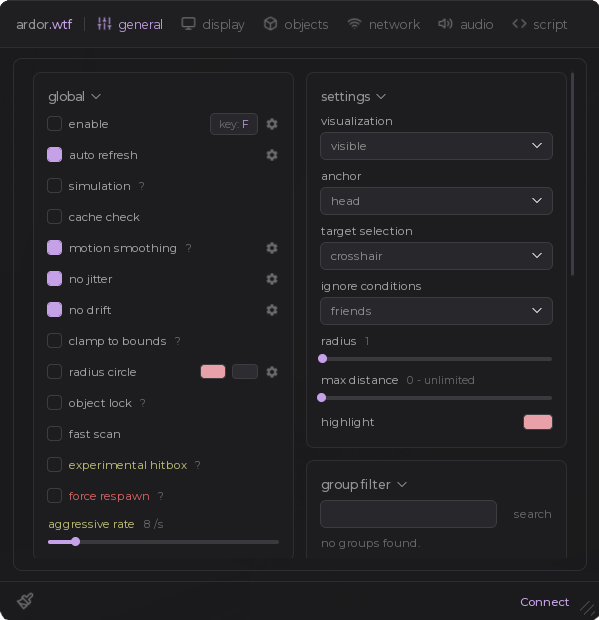Enable the enable checkbox
This screenshot has width=599, height=620.
55,124
